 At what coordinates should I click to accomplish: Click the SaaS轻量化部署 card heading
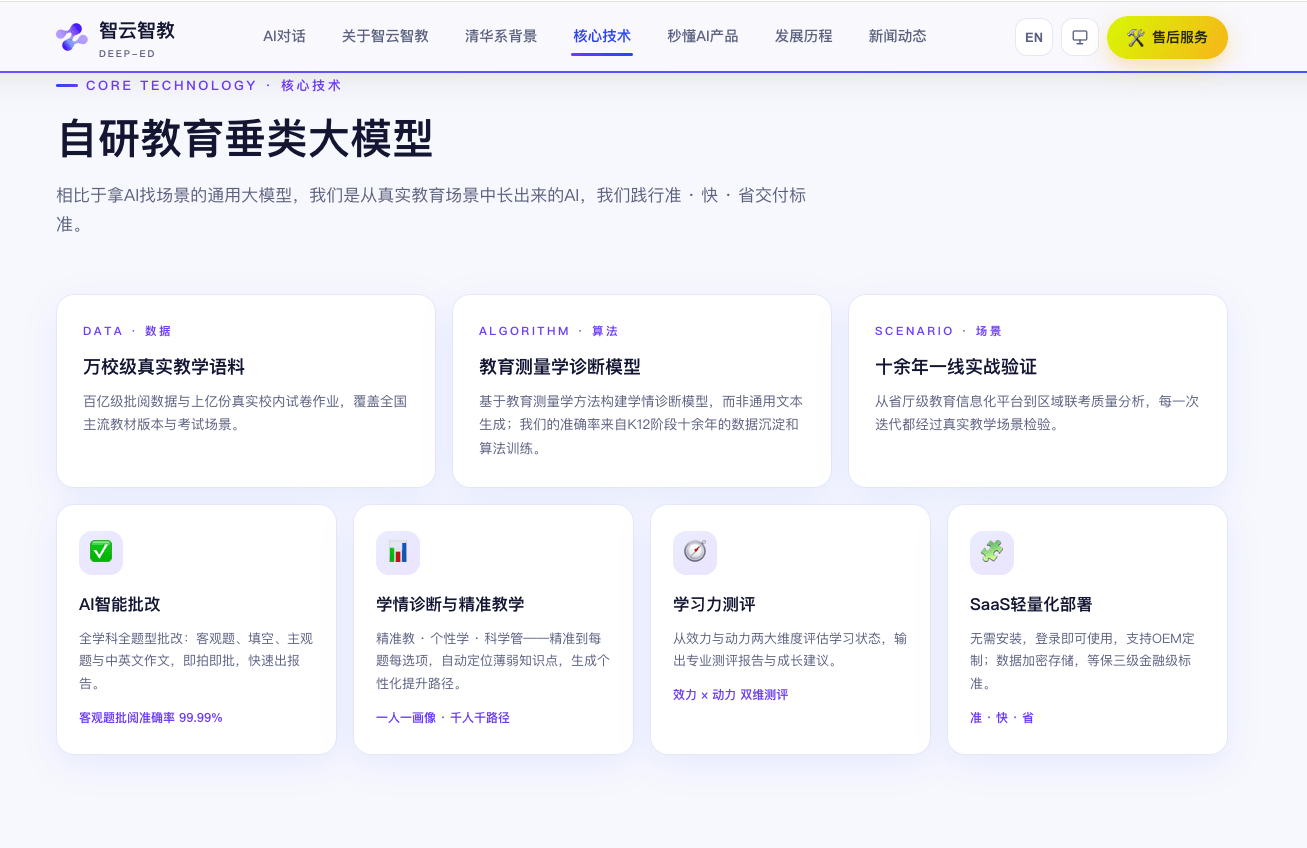pyautogui.click(x=1031, y=604)
